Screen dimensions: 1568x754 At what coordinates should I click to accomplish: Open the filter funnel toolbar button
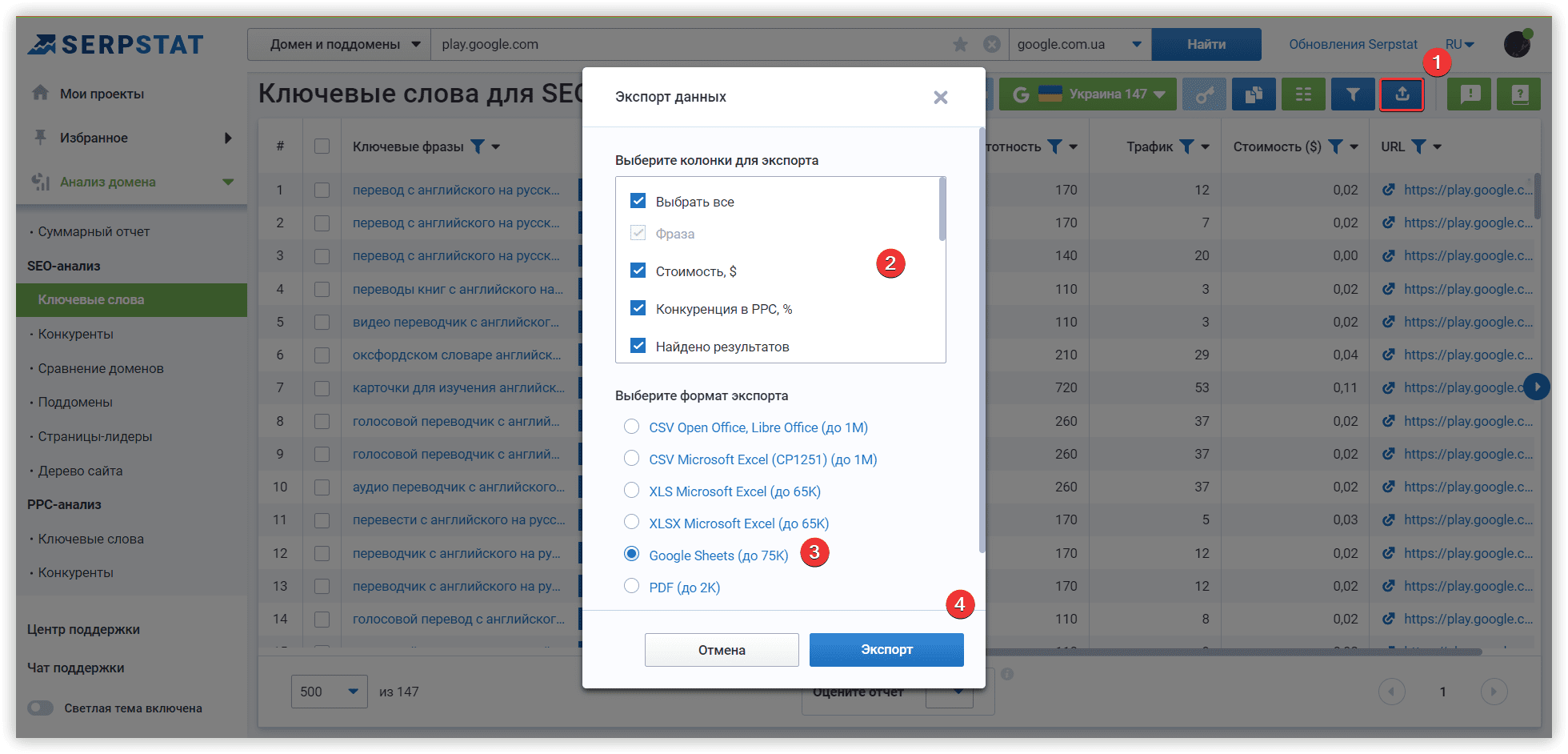(x=1352, y=94)
